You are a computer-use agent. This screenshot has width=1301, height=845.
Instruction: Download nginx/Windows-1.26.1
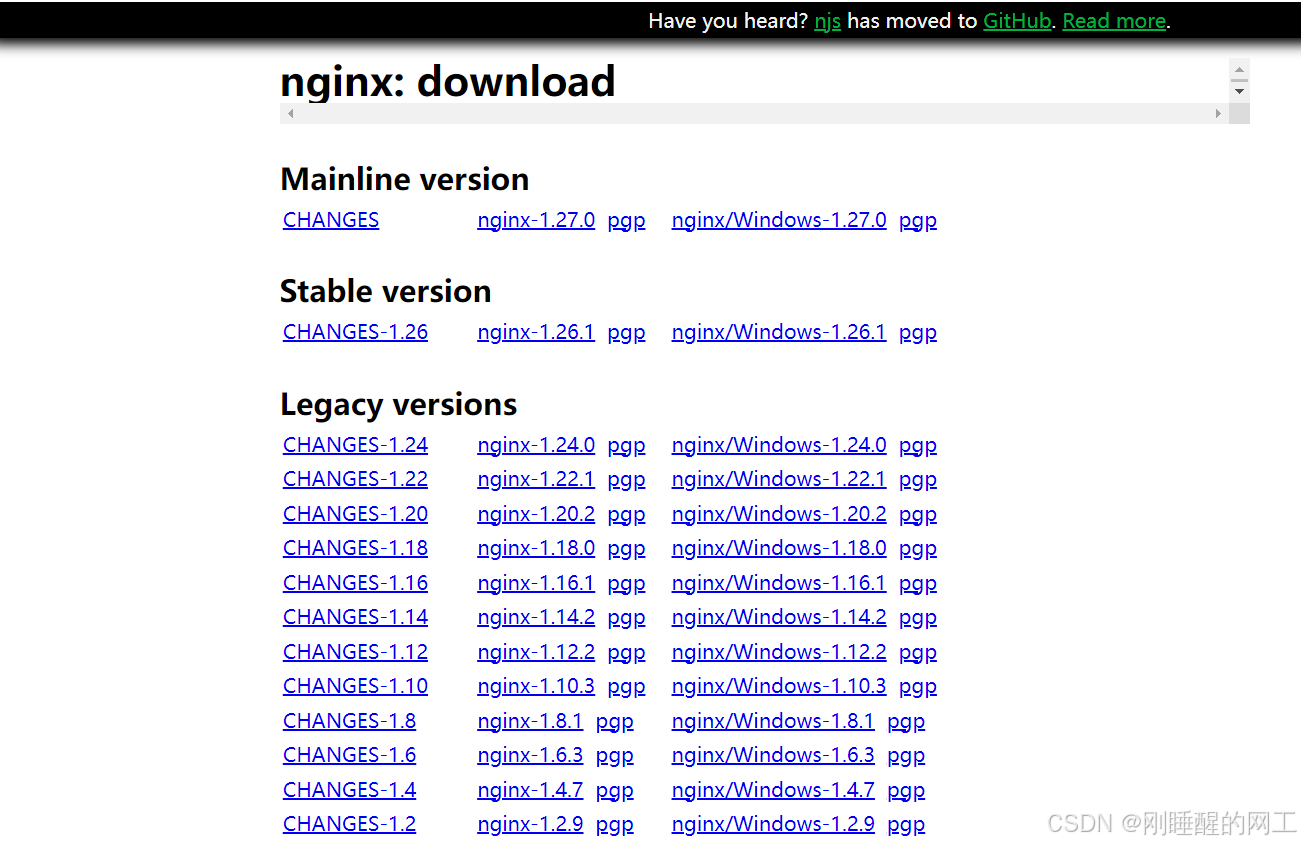pyautogui.click(x=779, y=332)
